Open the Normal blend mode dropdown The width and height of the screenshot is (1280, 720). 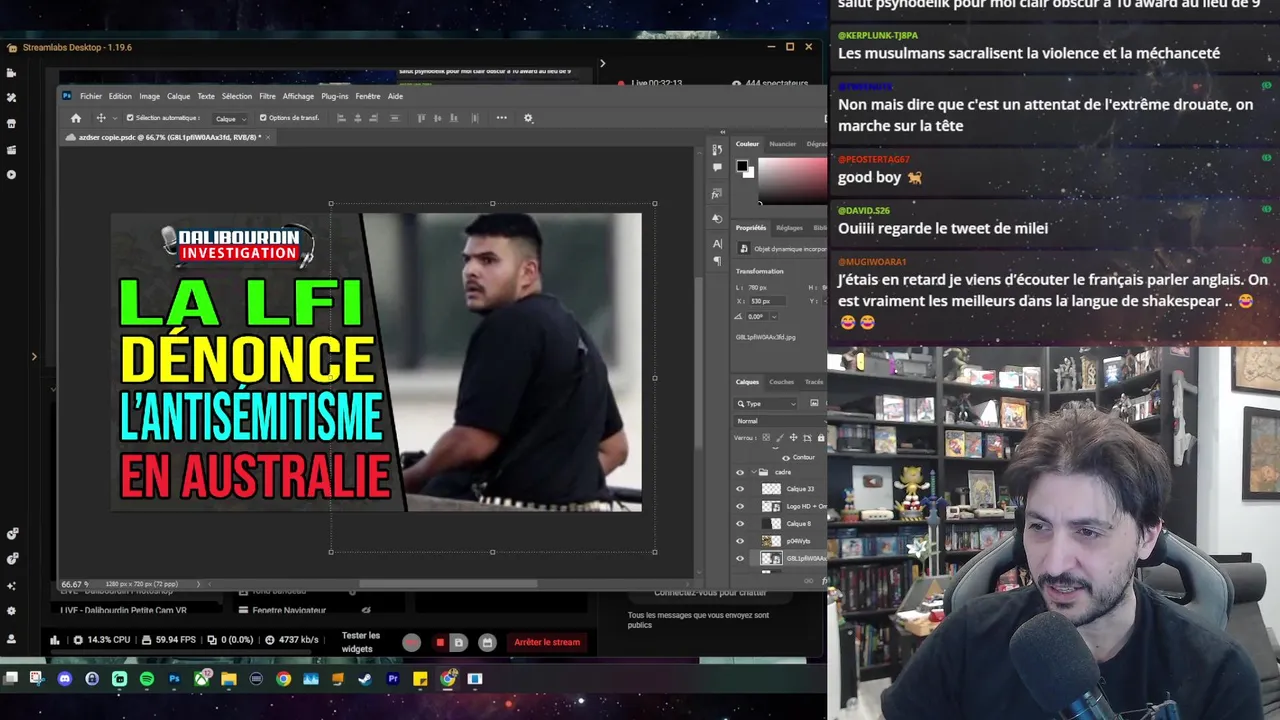780,421
